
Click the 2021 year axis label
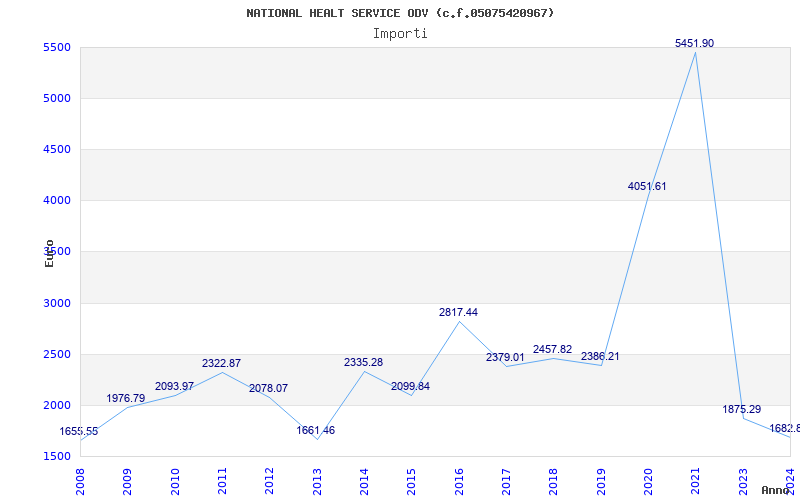click(x=695, y=481)
